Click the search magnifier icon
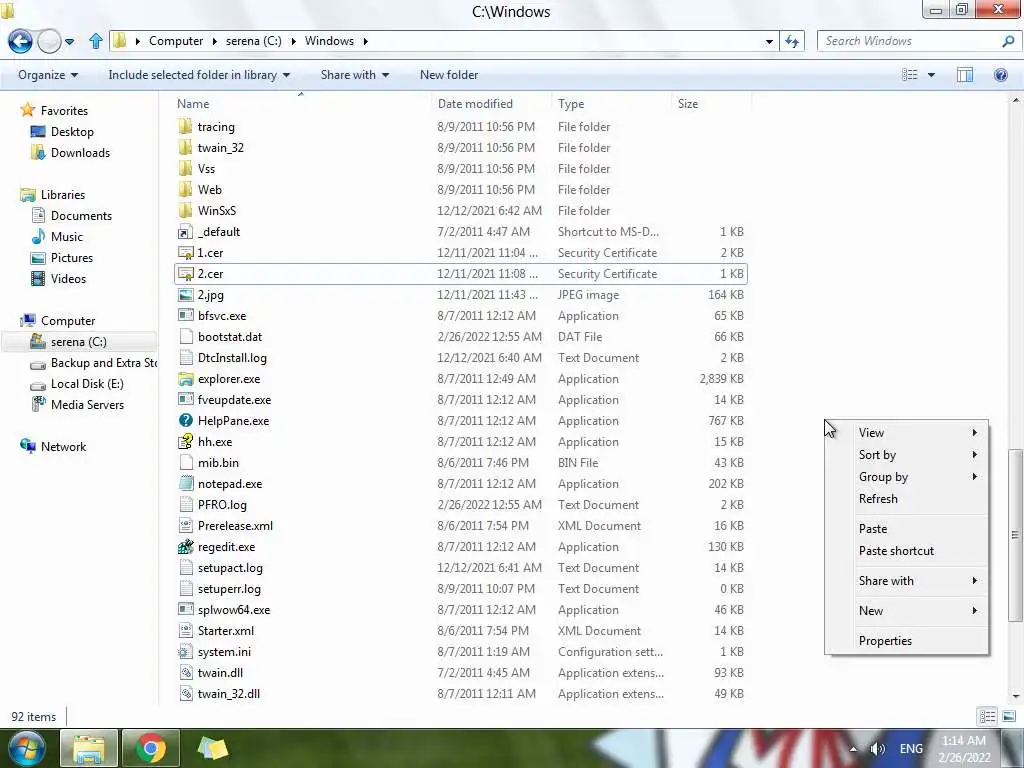This screenshot has width=1024, height=768. click(1008, 41)
